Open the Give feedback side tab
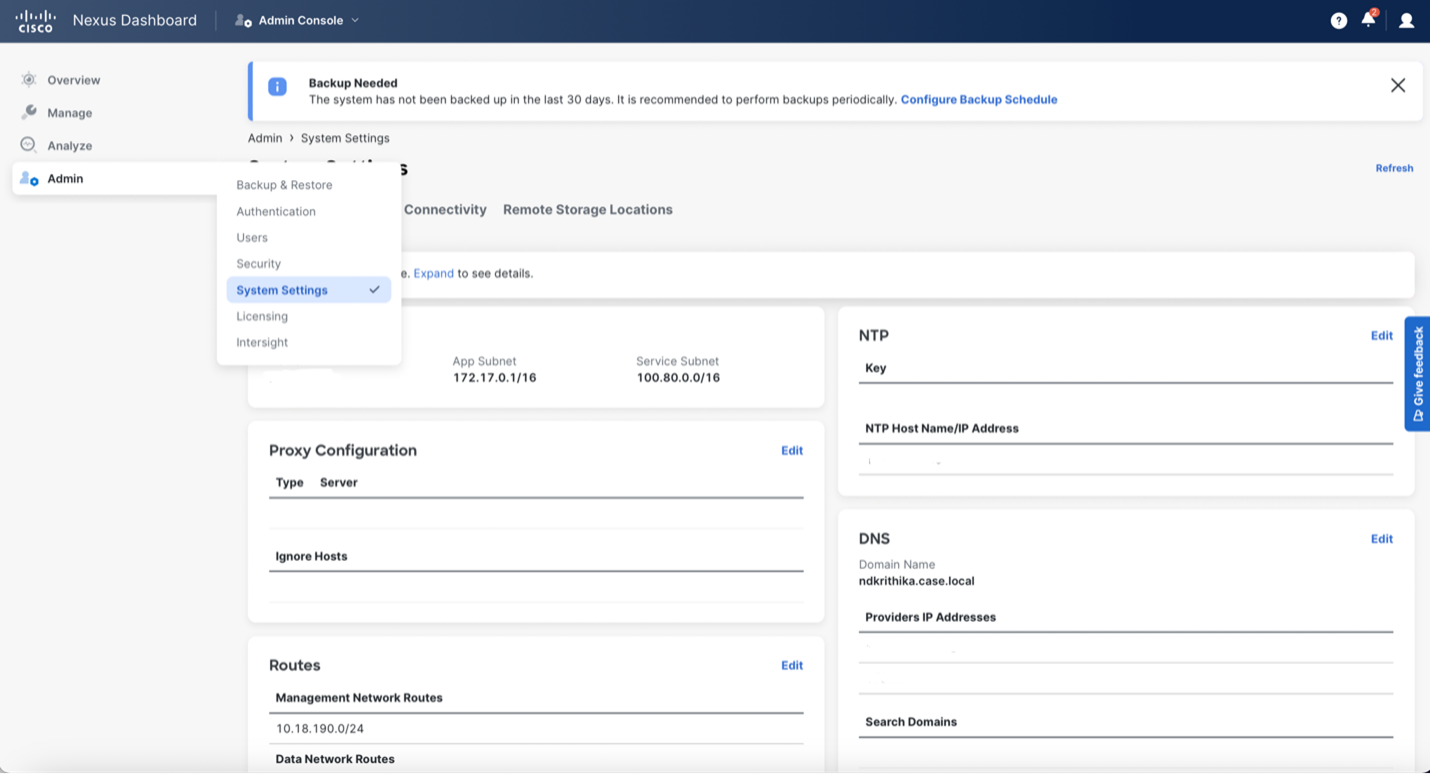This screenshot has height=776, width=1430. [1417, 374]
